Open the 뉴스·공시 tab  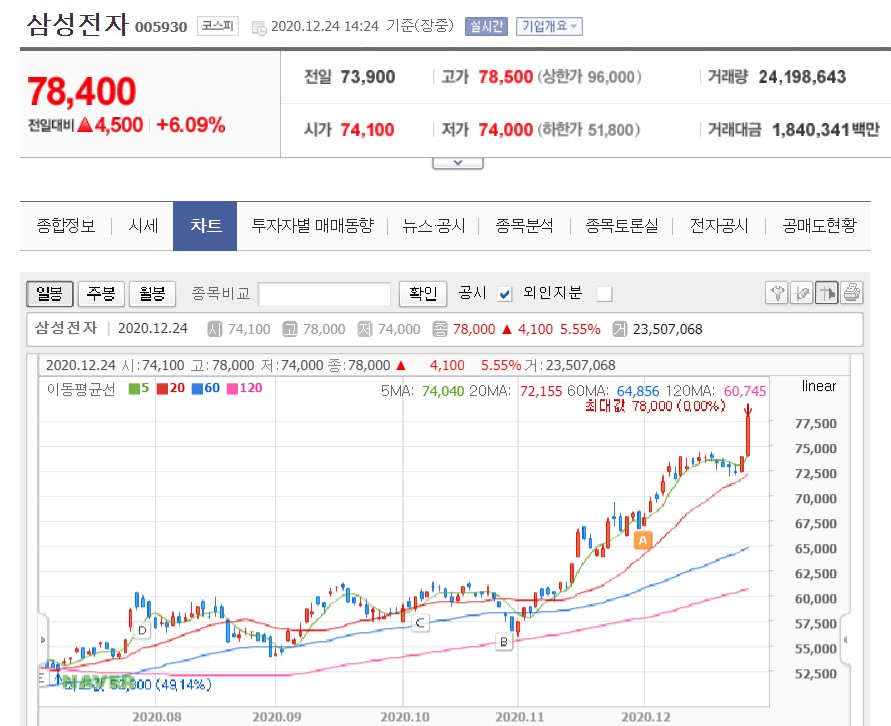pyautogui.click(x=434, y=226)
